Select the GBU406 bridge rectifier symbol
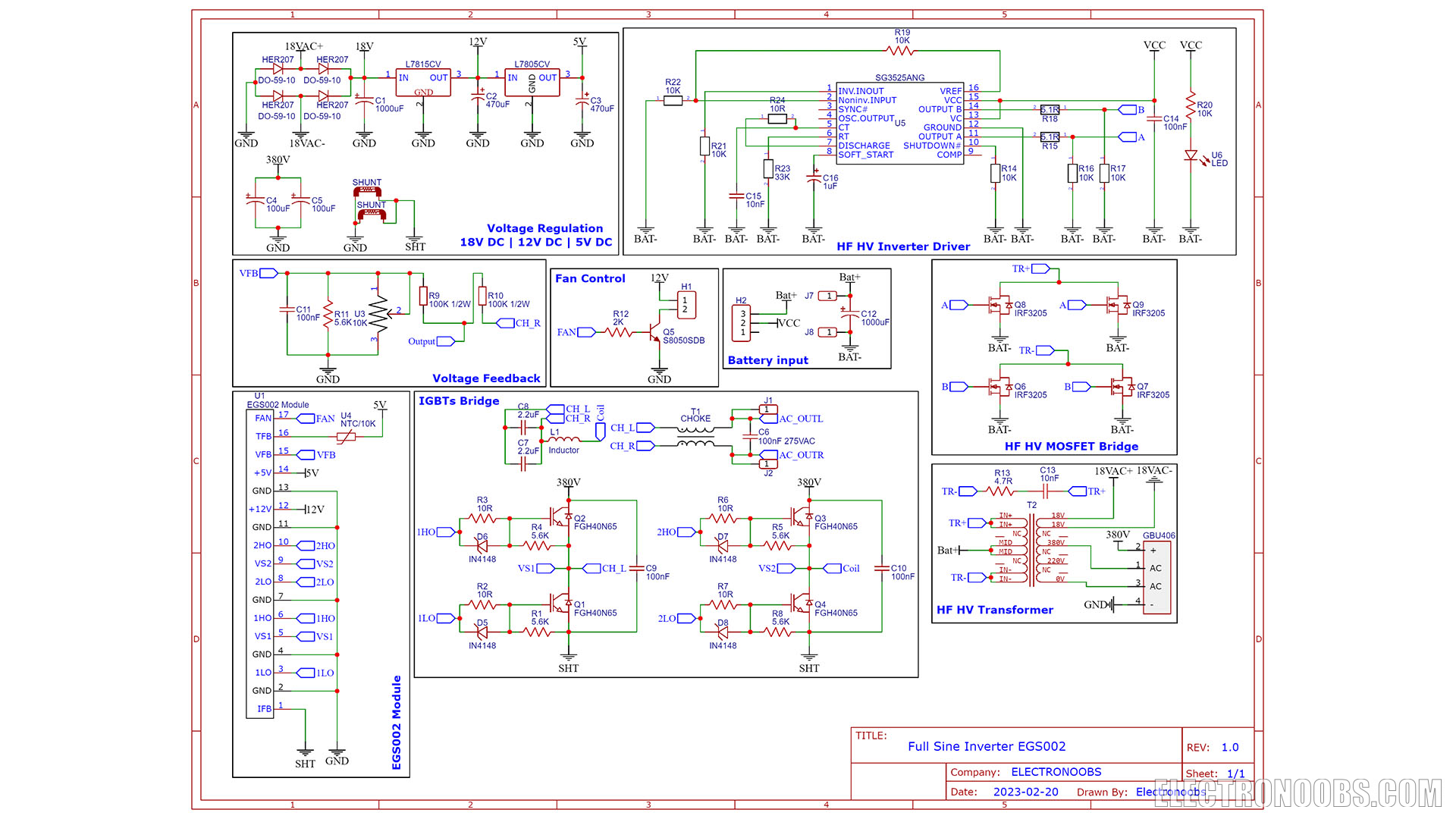 pos(1156,577)
